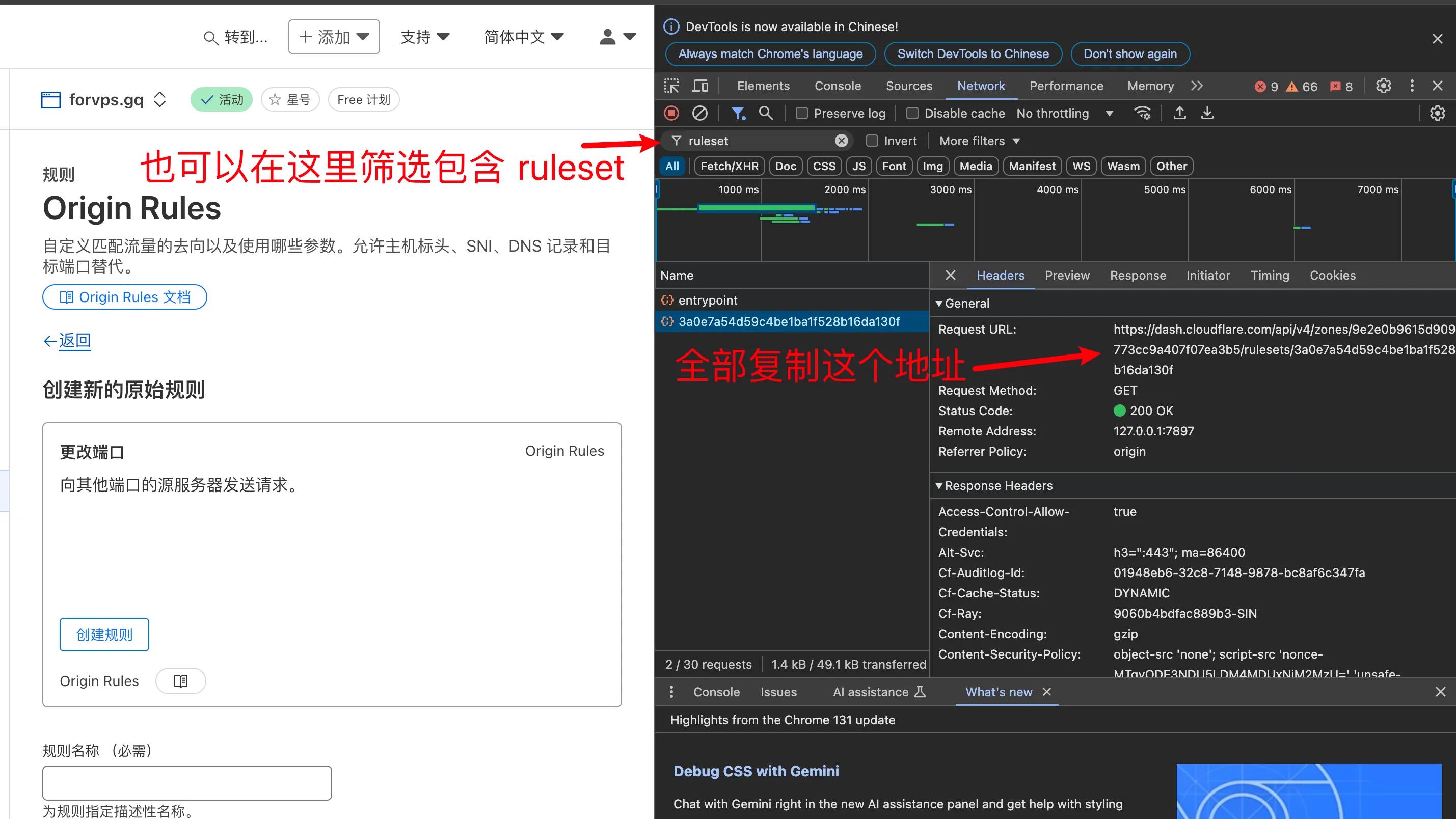The width and height of the screenshot is (1456, 819).
Task: Open DevTools settings gear in main toolbar
Action: pyautogui.click(x=1383, y=86)
